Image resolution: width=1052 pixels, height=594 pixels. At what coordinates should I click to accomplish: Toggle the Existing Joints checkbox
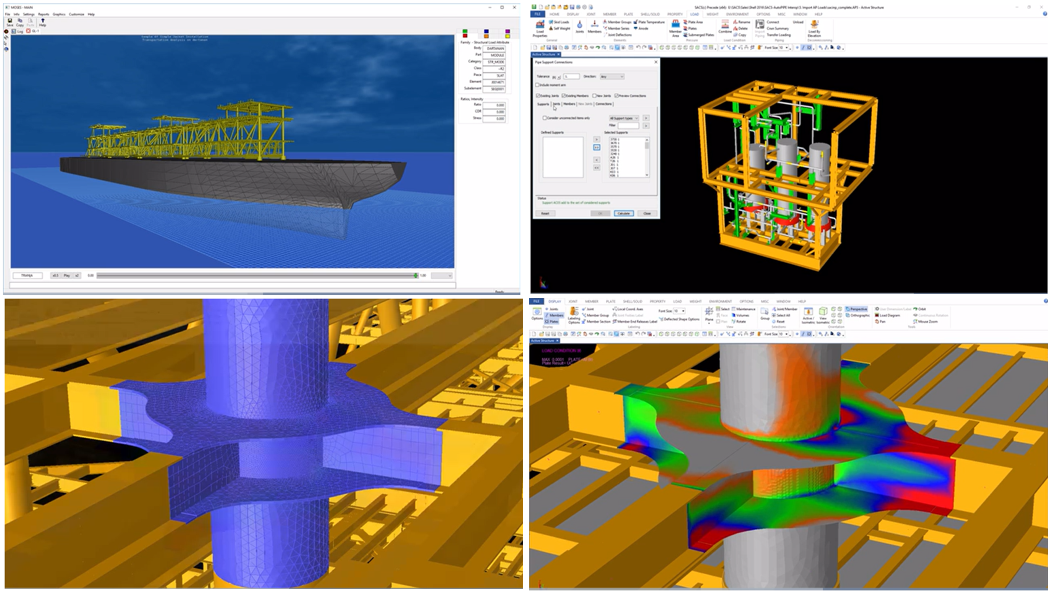pos(538,96)
